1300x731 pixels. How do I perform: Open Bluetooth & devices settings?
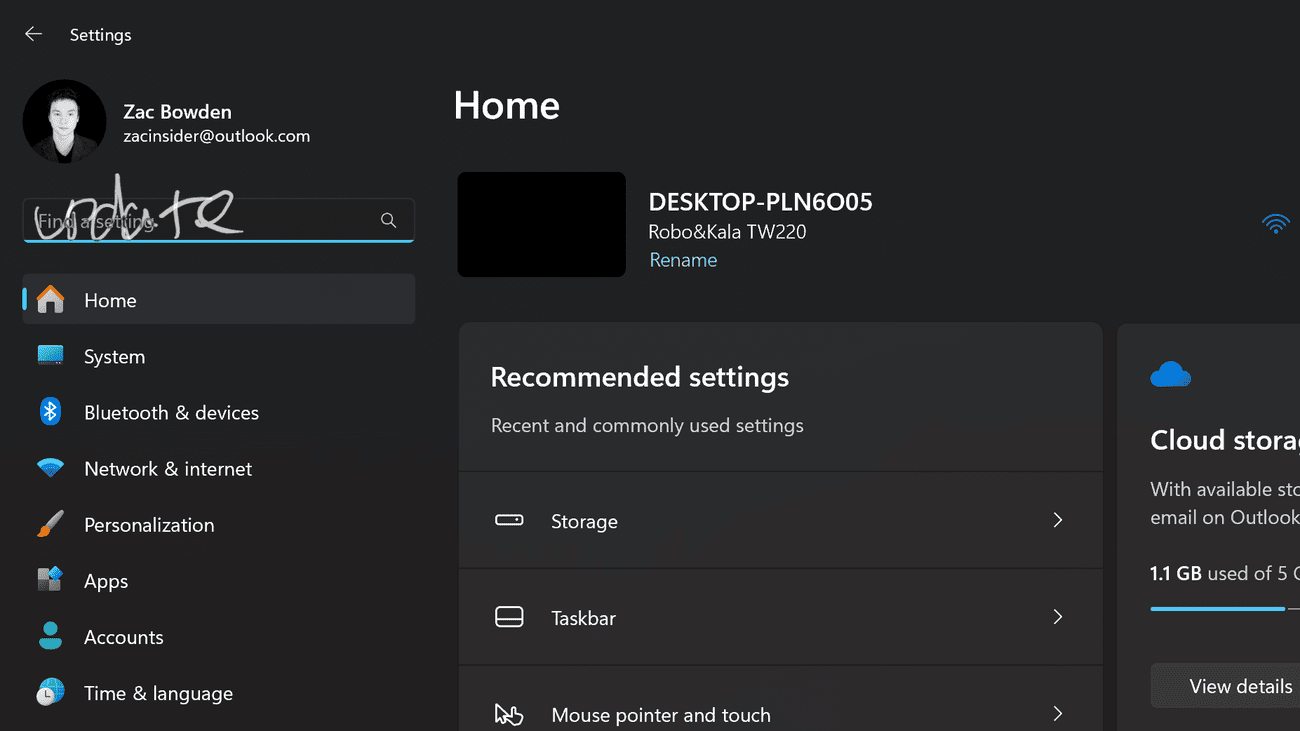point(50,412)
